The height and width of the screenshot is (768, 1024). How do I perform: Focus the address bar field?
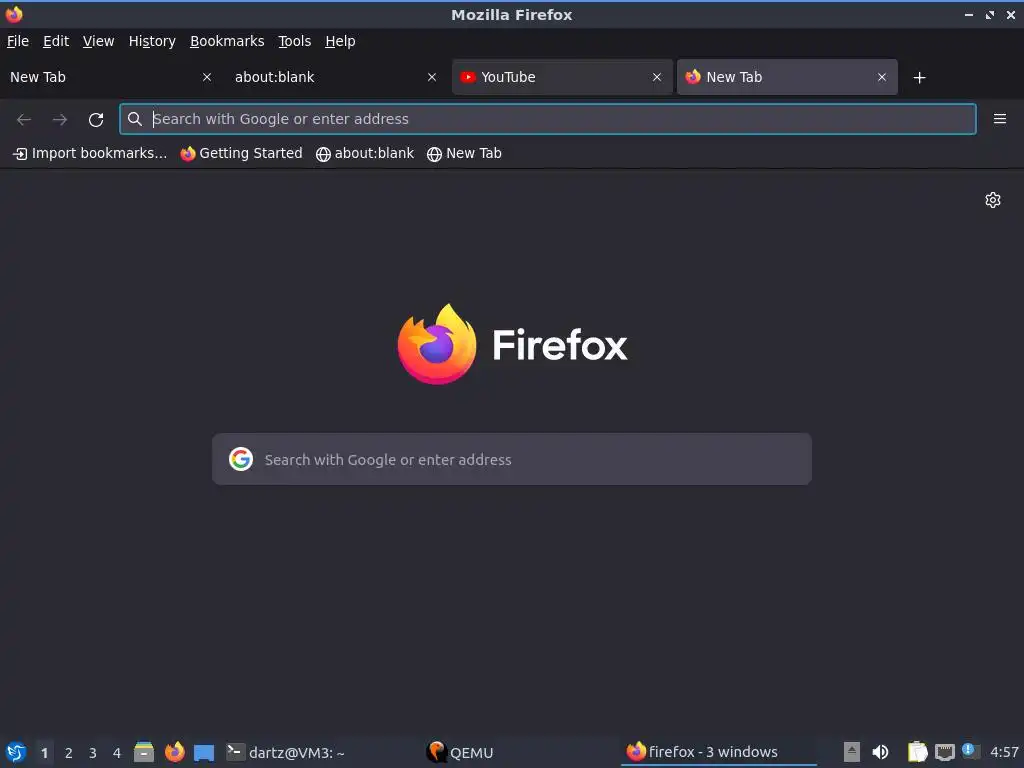547,119
